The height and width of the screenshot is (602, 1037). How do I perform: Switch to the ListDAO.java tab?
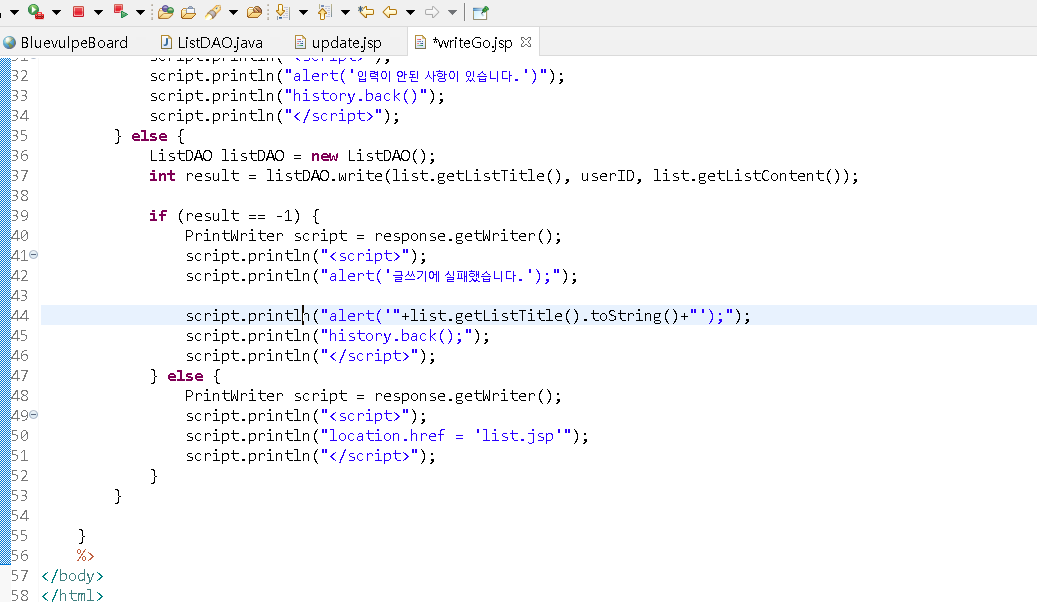coord(212,42)
